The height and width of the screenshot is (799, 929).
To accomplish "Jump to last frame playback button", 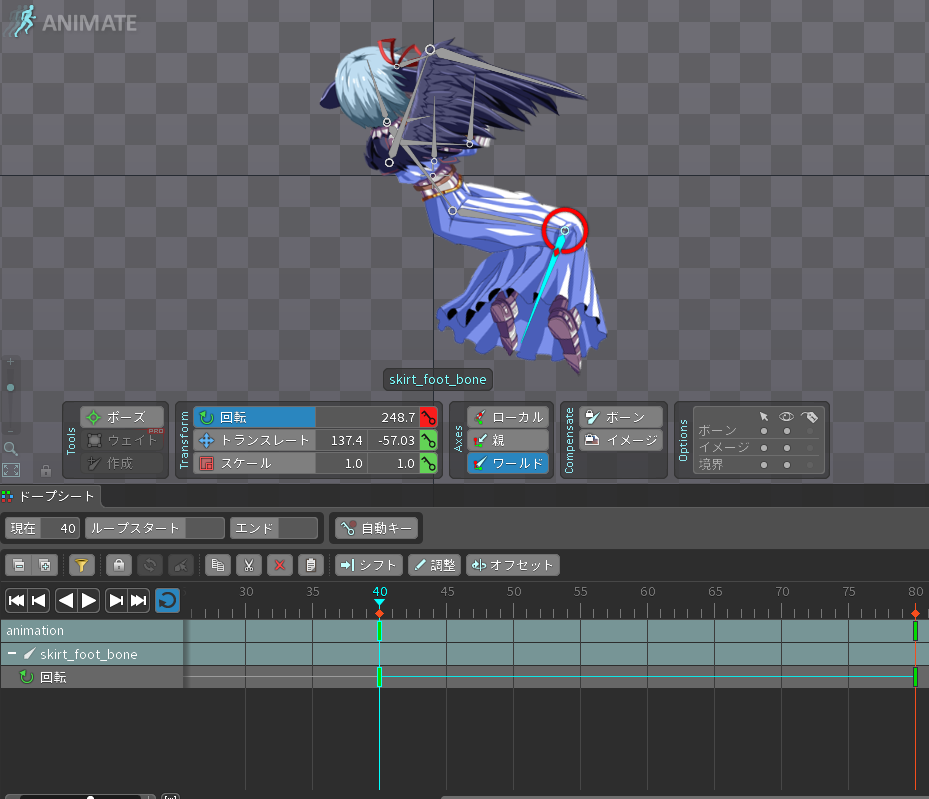I will (x=139, y=601).
